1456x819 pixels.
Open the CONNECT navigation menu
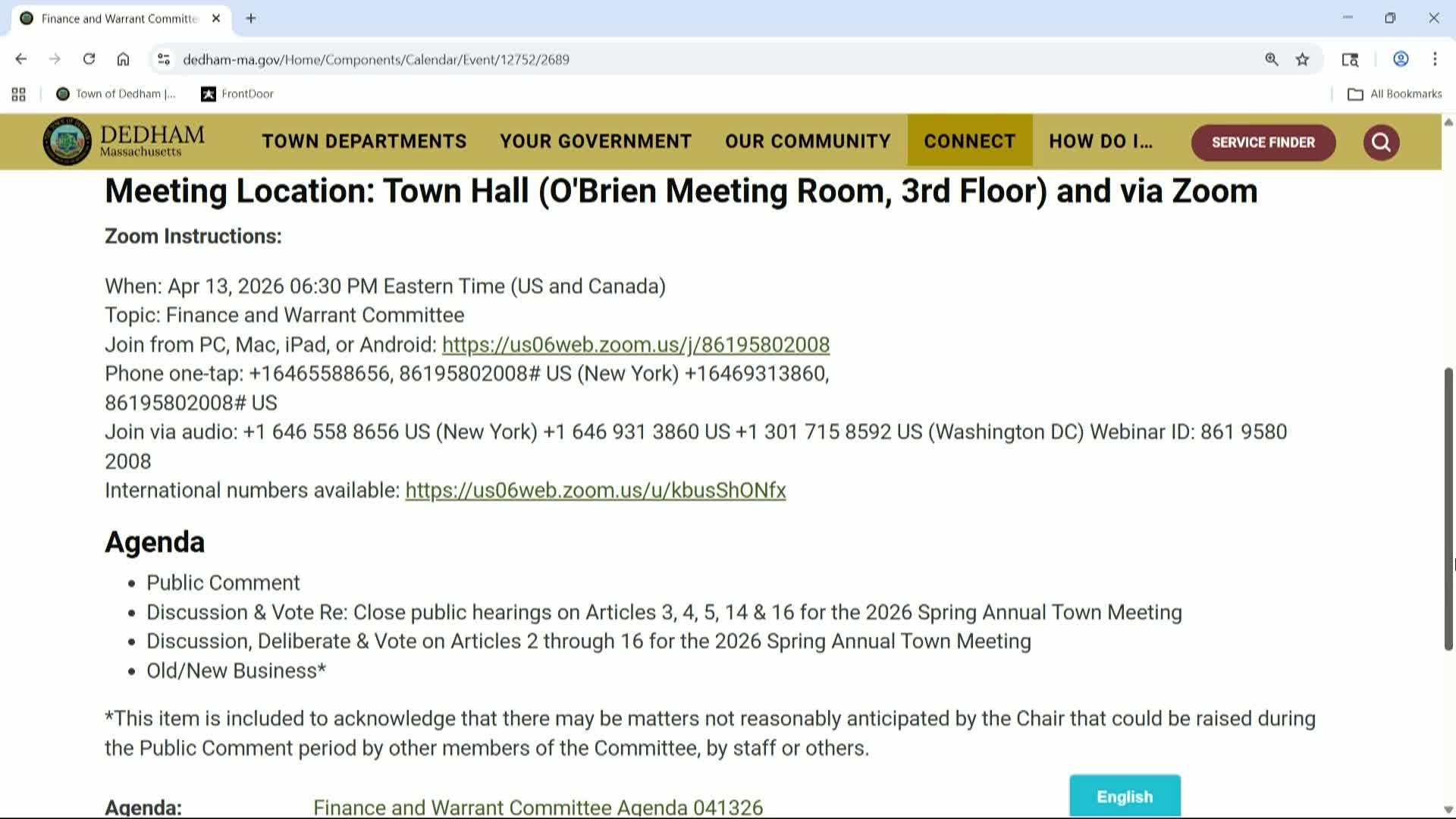(969, 141)
